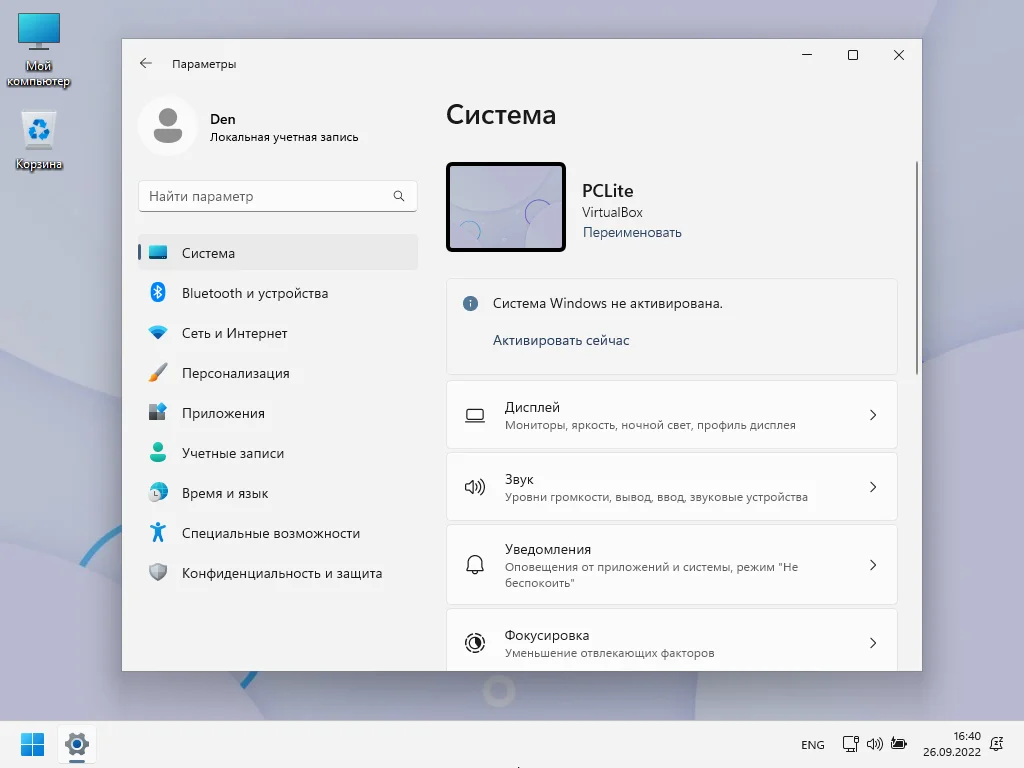Open the Windows Start button
This screenshot has height=768, width=1024.
point(33,744)
